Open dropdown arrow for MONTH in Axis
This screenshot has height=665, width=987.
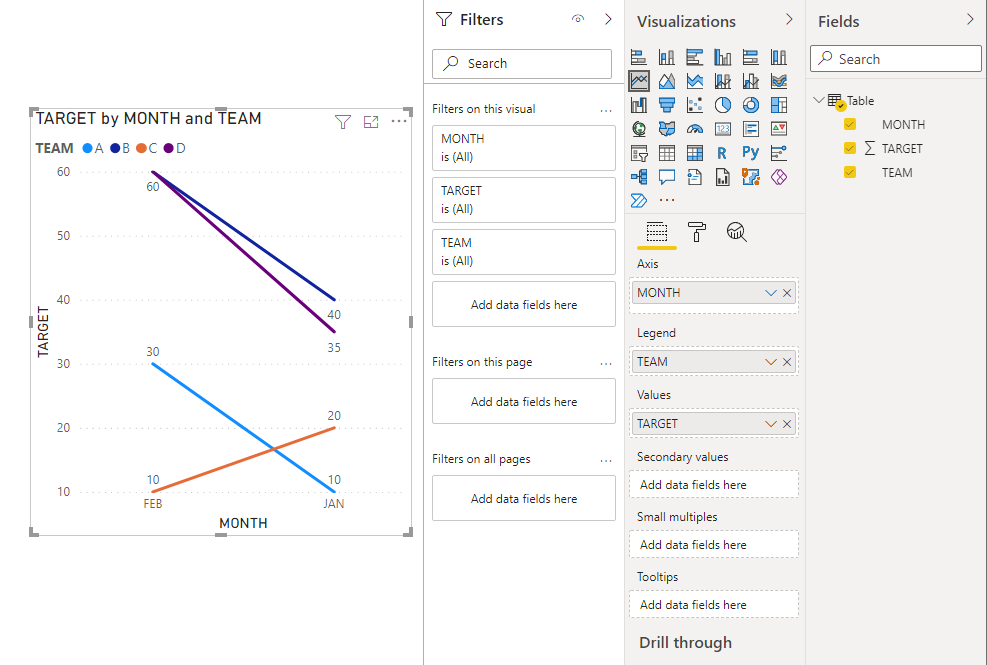tap(770, 293)
